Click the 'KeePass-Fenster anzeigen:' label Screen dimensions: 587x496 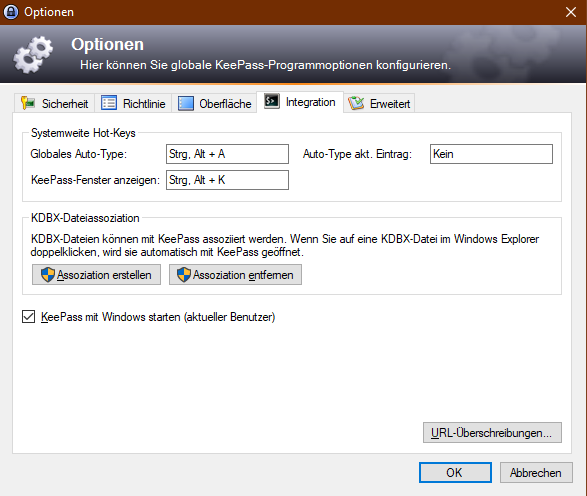pos(95,180)
